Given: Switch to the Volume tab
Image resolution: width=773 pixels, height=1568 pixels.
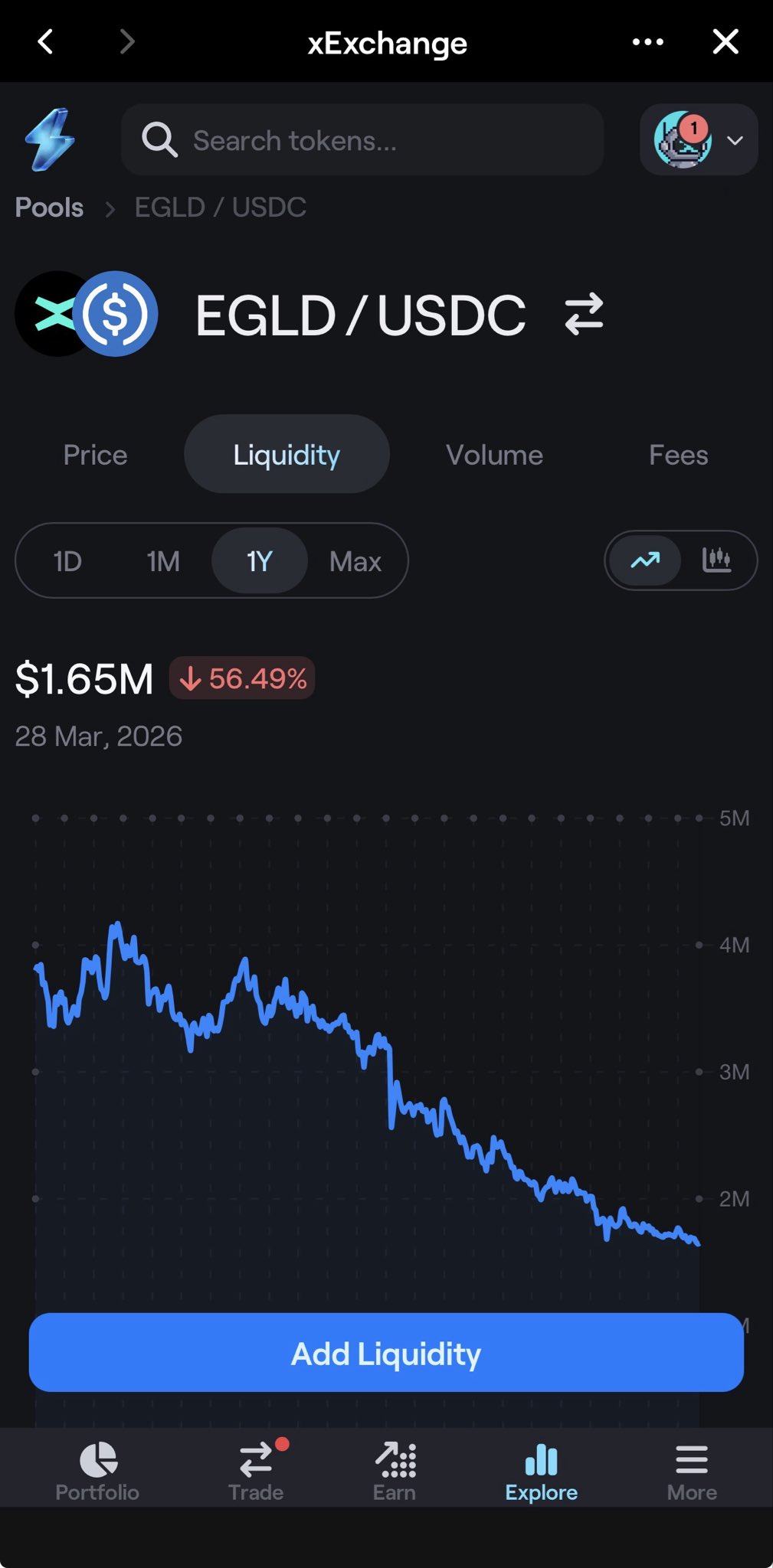Looking at the screenshot, I should (494, 455).
